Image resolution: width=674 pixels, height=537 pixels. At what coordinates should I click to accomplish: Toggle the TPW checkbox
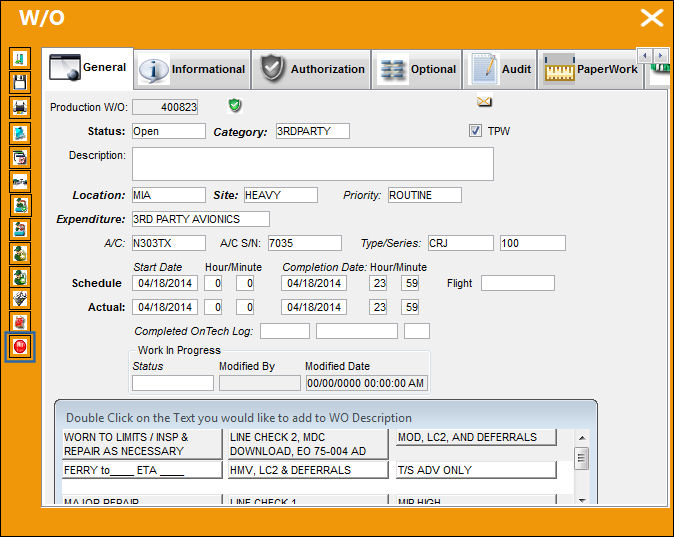[475, 131]
